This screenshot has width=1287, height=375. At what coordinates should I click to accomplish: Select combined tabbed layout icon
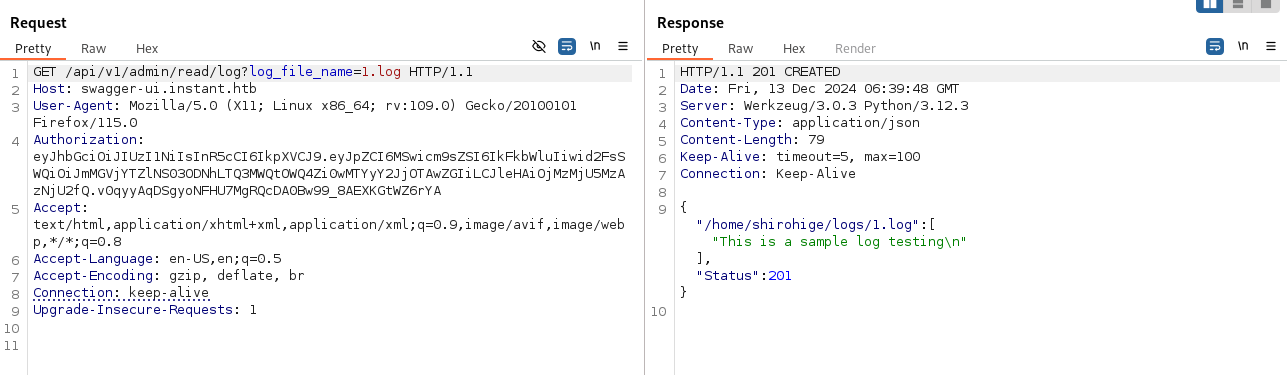click(x=1267, y=5)
